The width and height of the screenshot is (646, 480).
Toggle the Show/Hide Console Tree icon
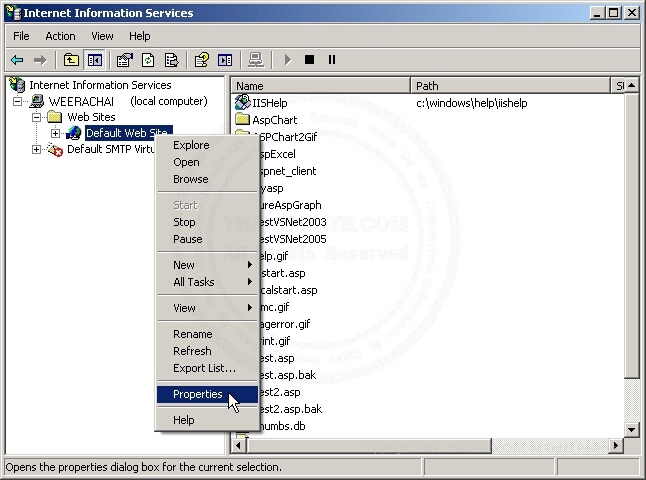[x=94, y=61]
